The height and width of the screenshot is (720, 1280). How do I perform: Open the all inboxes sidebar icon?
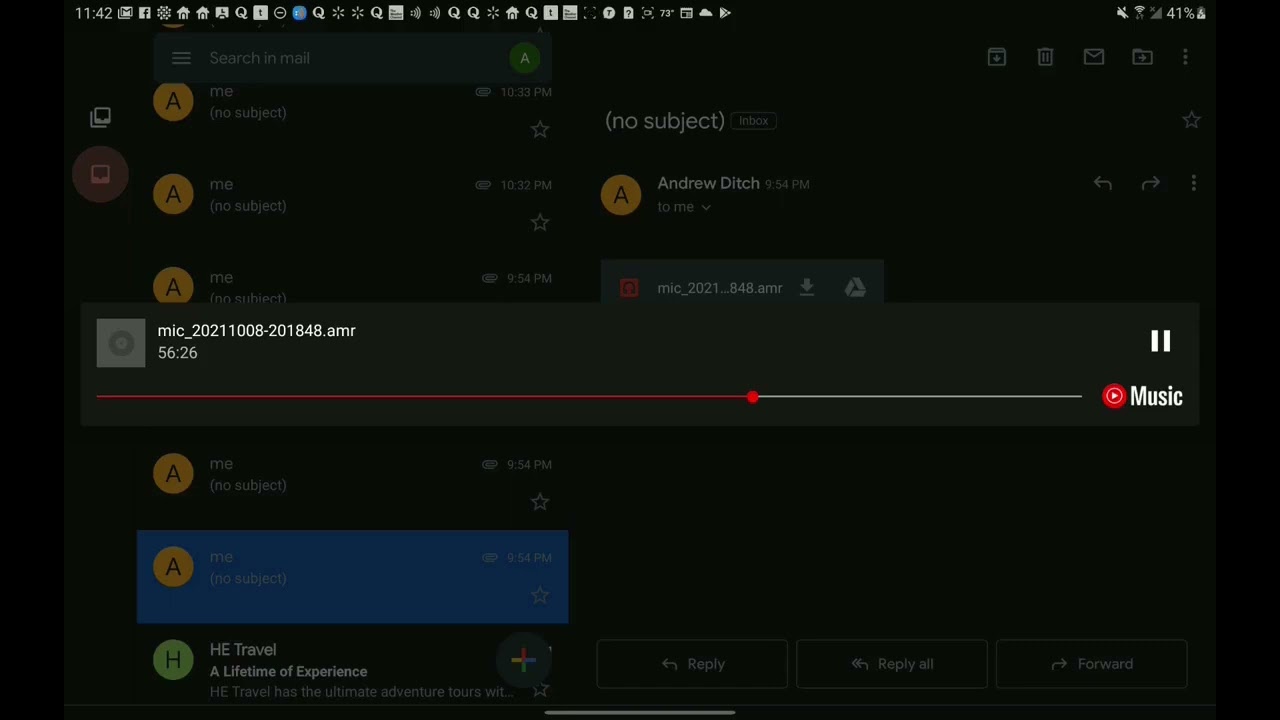(100, 118)
